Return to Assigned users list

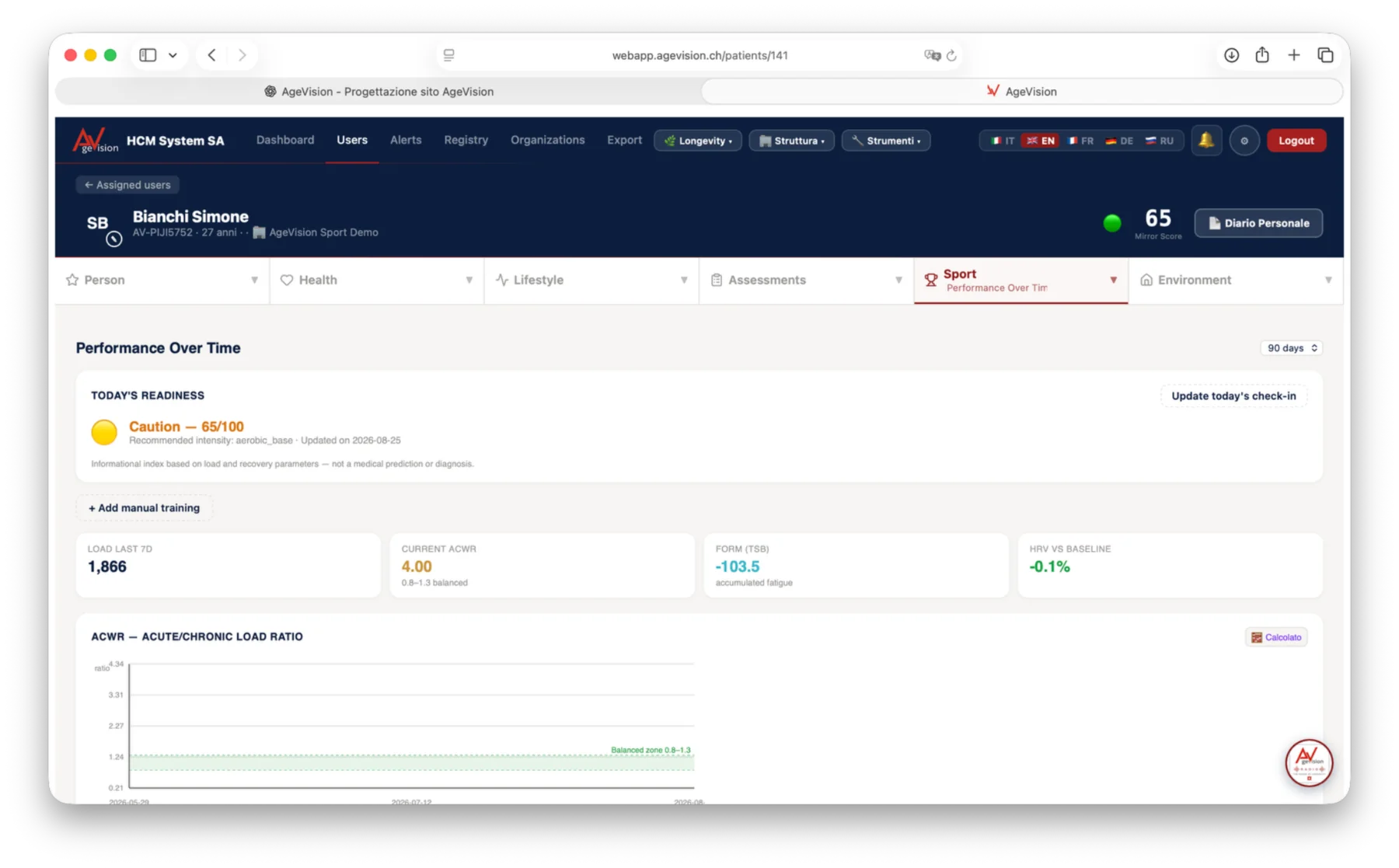pyautogui.click(x=127, y=185)
